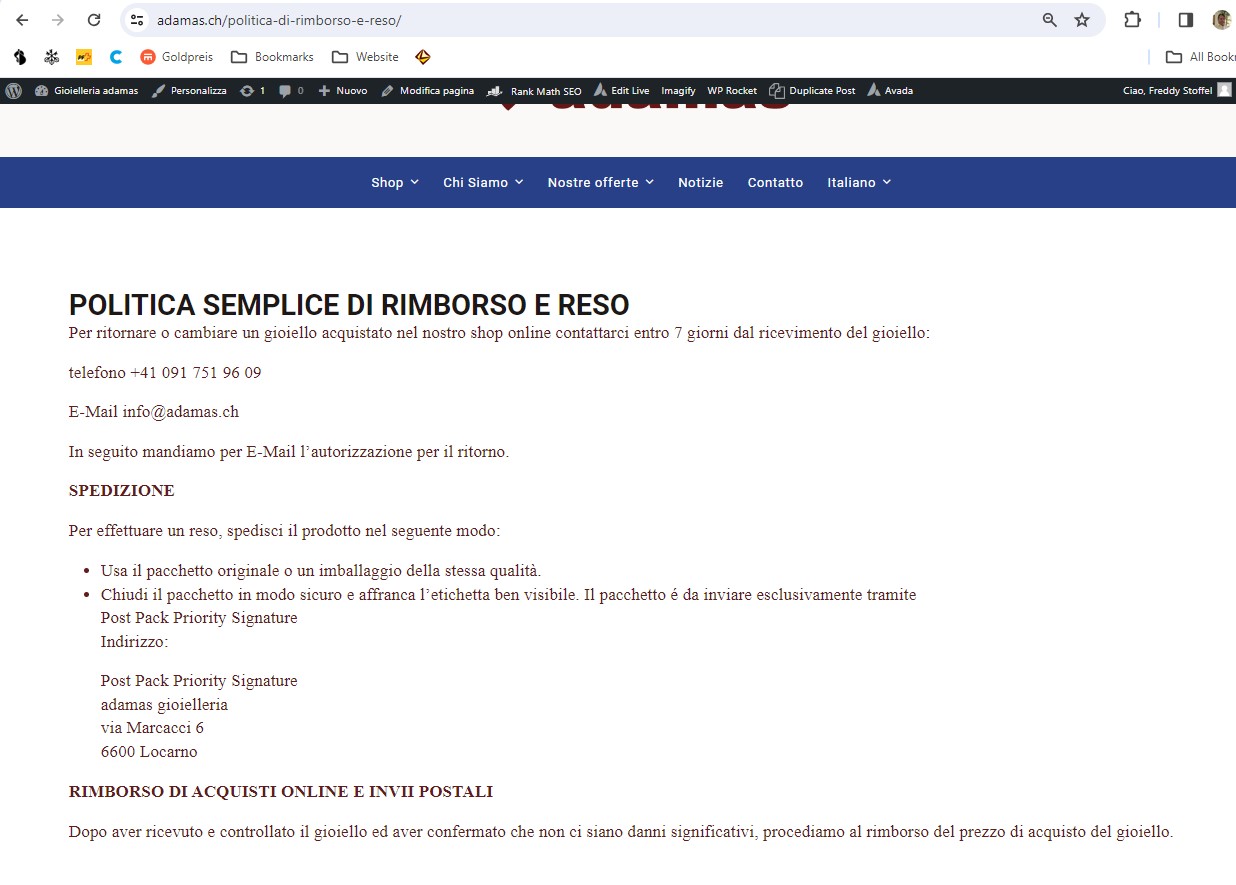Image resolution: width=1236 pixels, height=885 pixels.
Task: Click Duplicate Post in the admin bar
Action: tap(812, 90)
